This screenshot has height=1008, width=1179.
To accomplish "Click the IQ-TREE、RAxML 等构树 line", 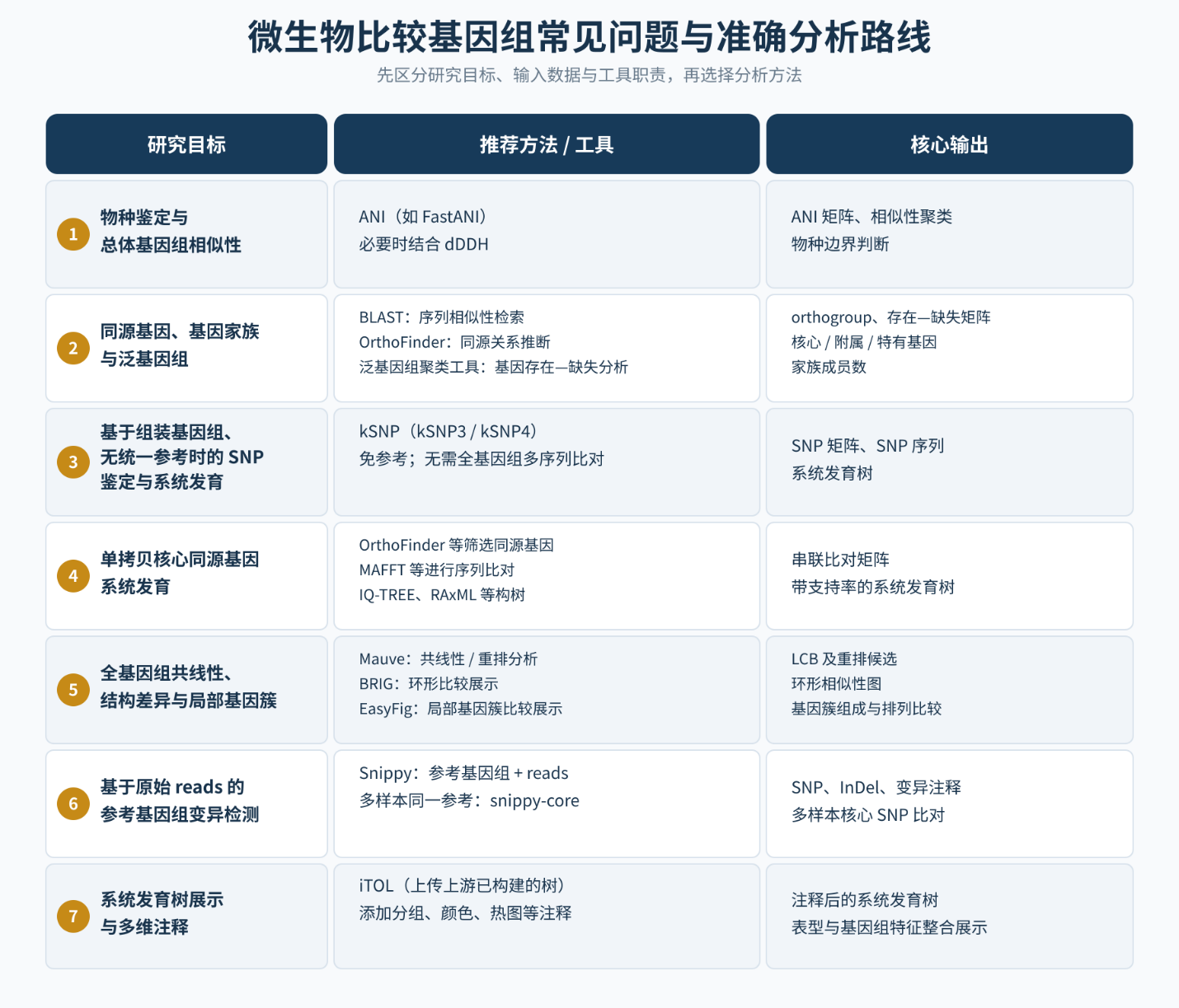I will [442, 594].
